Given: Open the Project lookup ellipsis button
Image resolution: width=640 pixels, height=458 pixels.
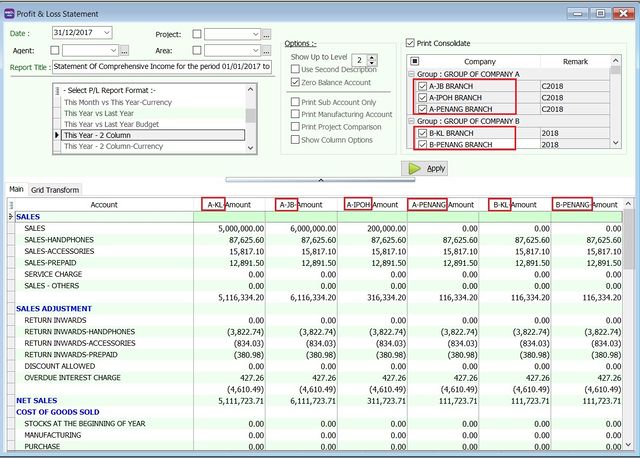Looking at the screenshot, I should tap(266, 34).
